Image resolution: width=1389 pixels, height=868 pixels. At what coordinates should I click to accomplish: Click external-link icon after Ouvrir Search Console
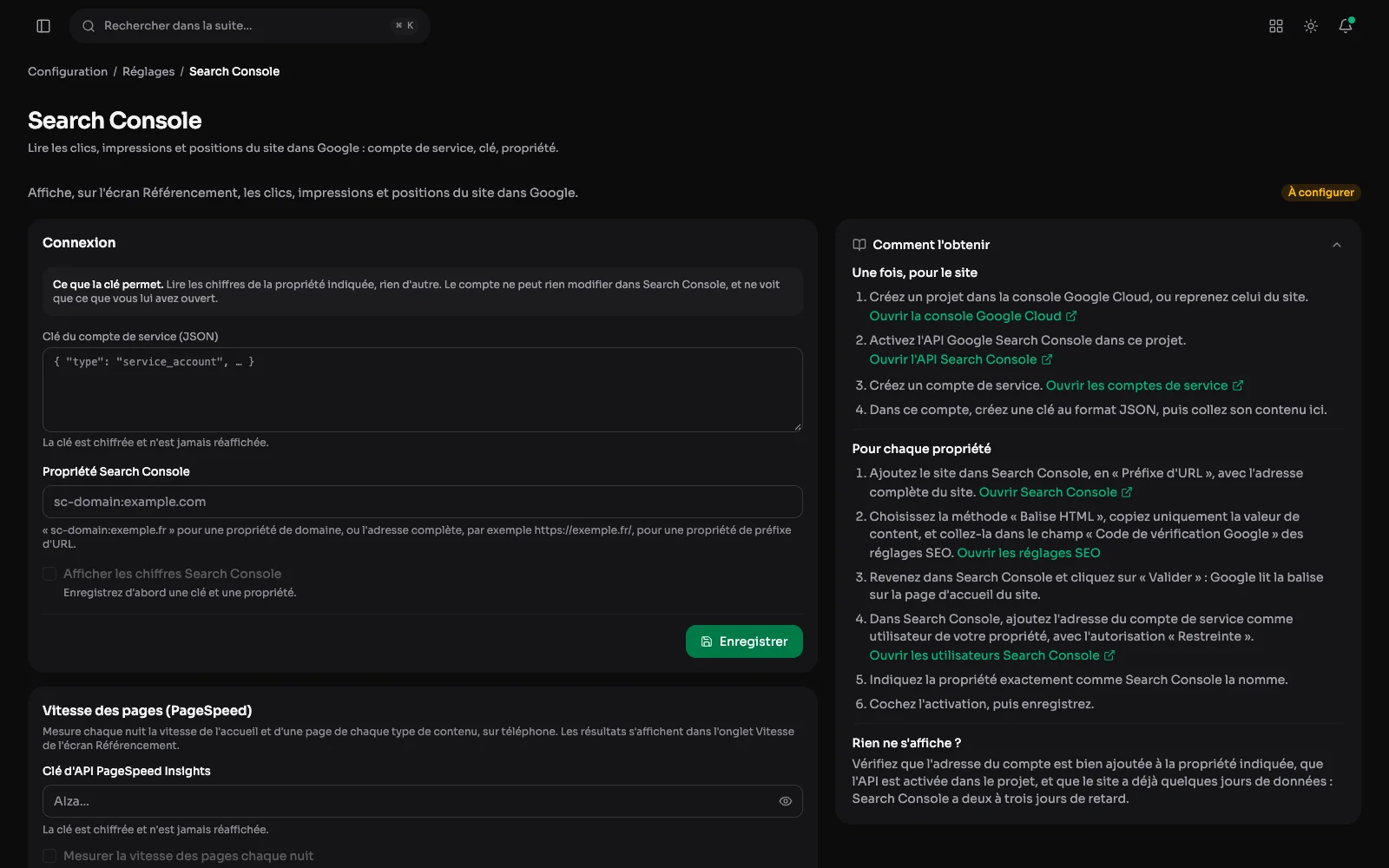click(1127, 492)
